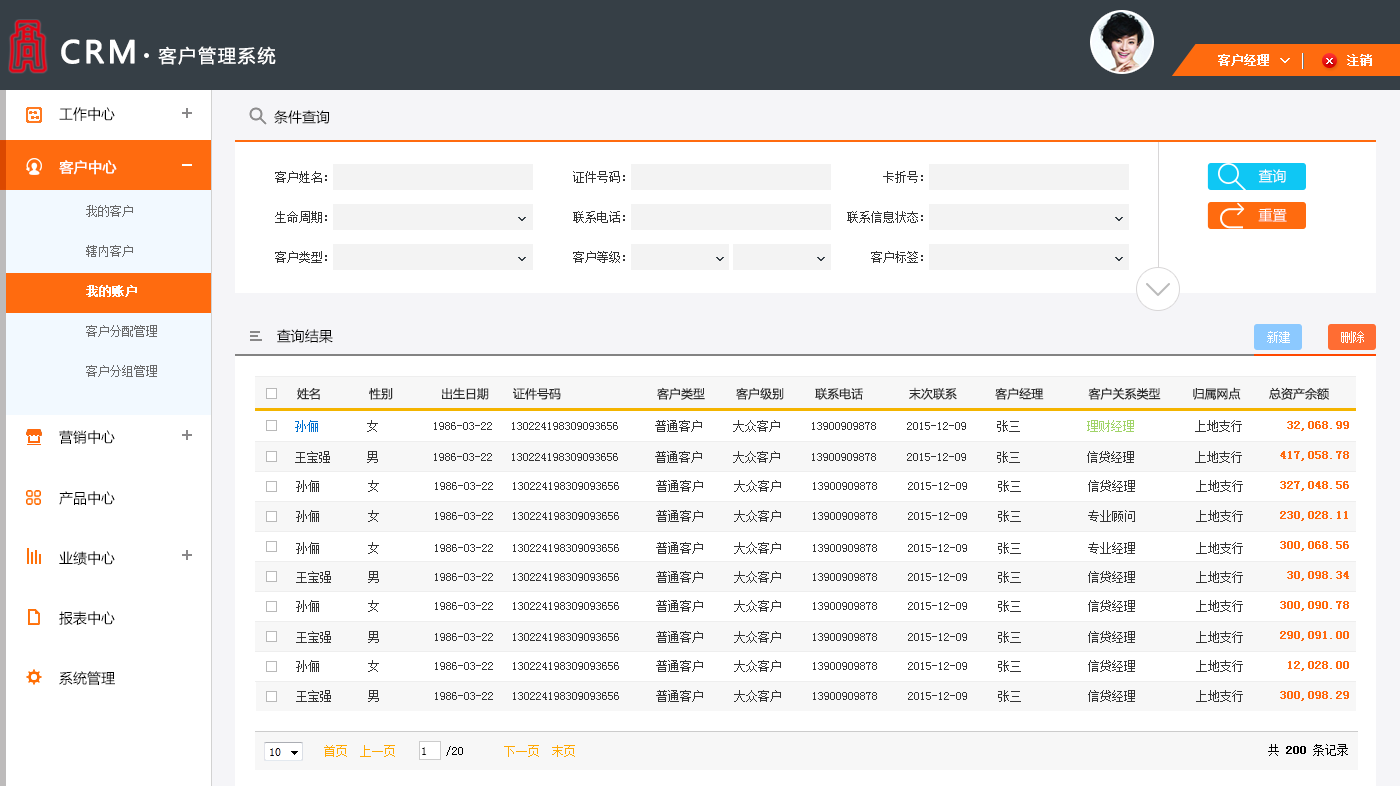
Task: Go to next page via 下一页
Action: click(521, 751)
